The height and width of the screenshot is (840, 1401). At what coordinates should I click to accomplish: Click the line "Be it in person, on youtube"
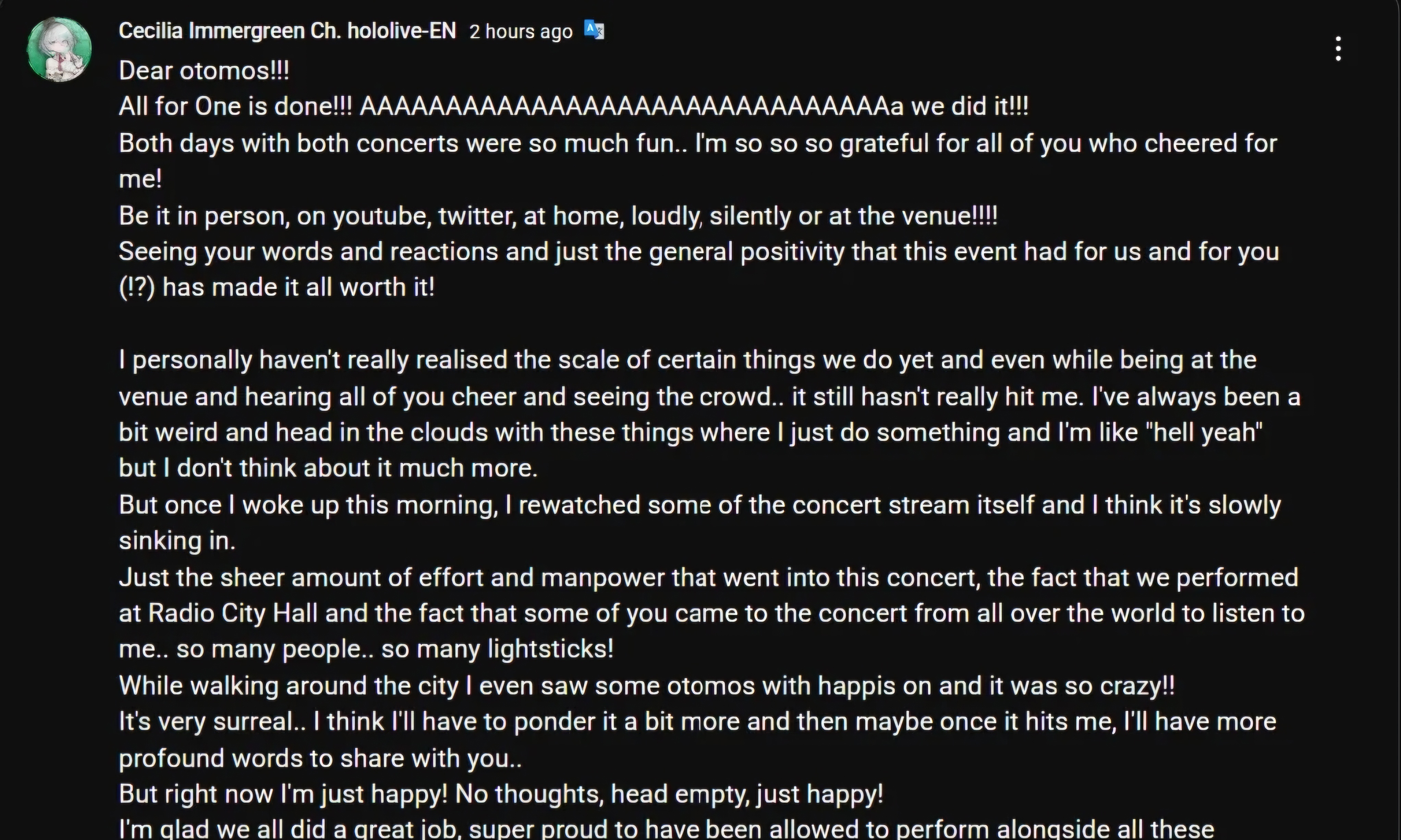tap(558, 216)
